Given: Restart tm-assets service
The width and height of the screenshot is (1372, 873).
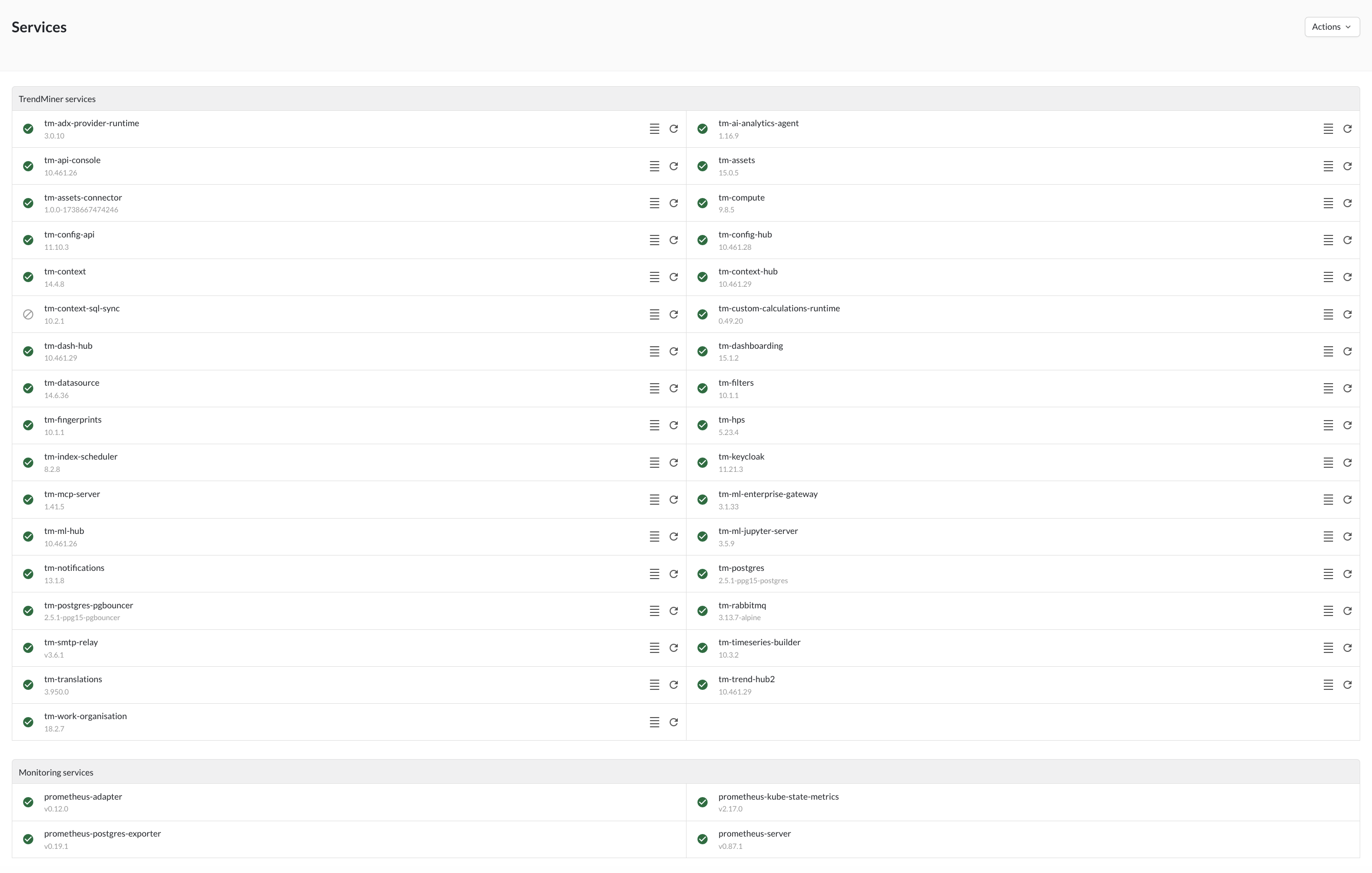Looking at the screenshot, I should pos(1347,166).
